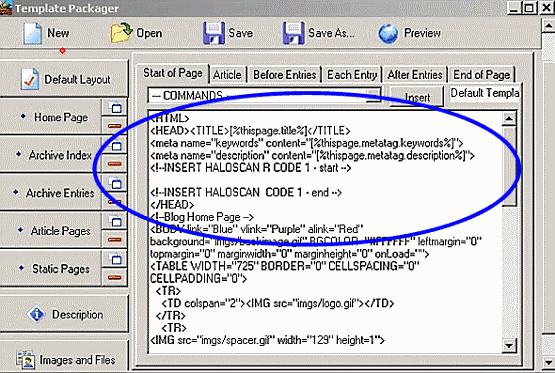Click the Insert button
555x373 pixels.
(417, 96)
